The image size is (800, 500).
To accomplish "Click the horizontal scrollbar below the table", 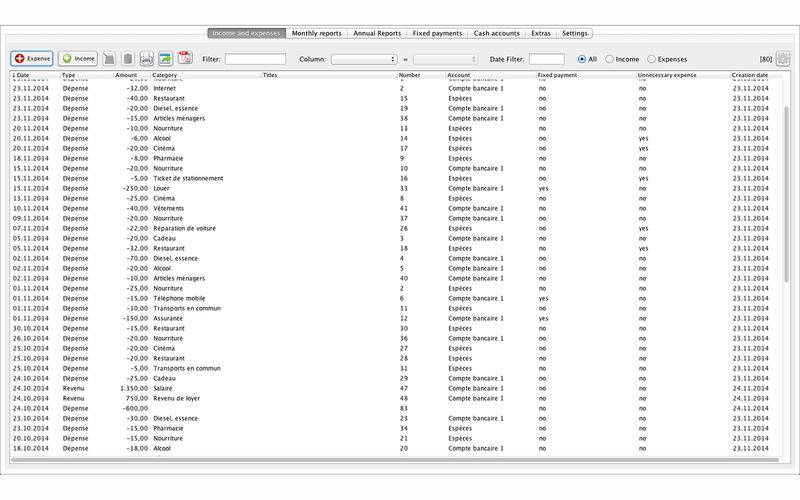I will coord(394,460).
